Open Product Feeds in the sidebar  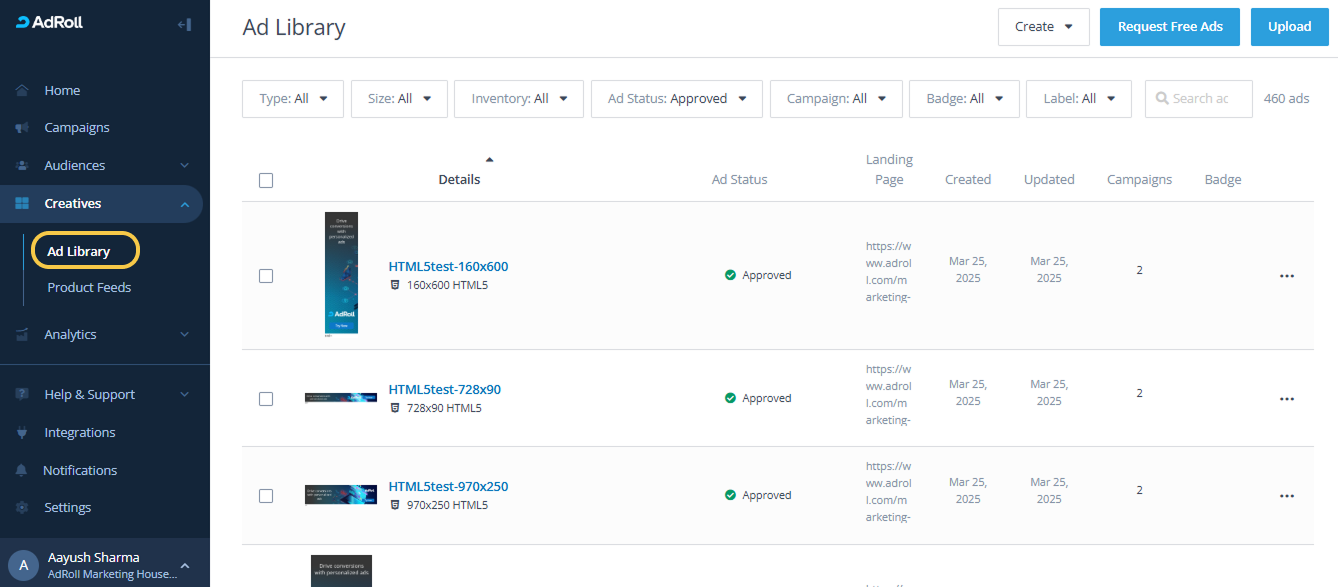[89, 288]
